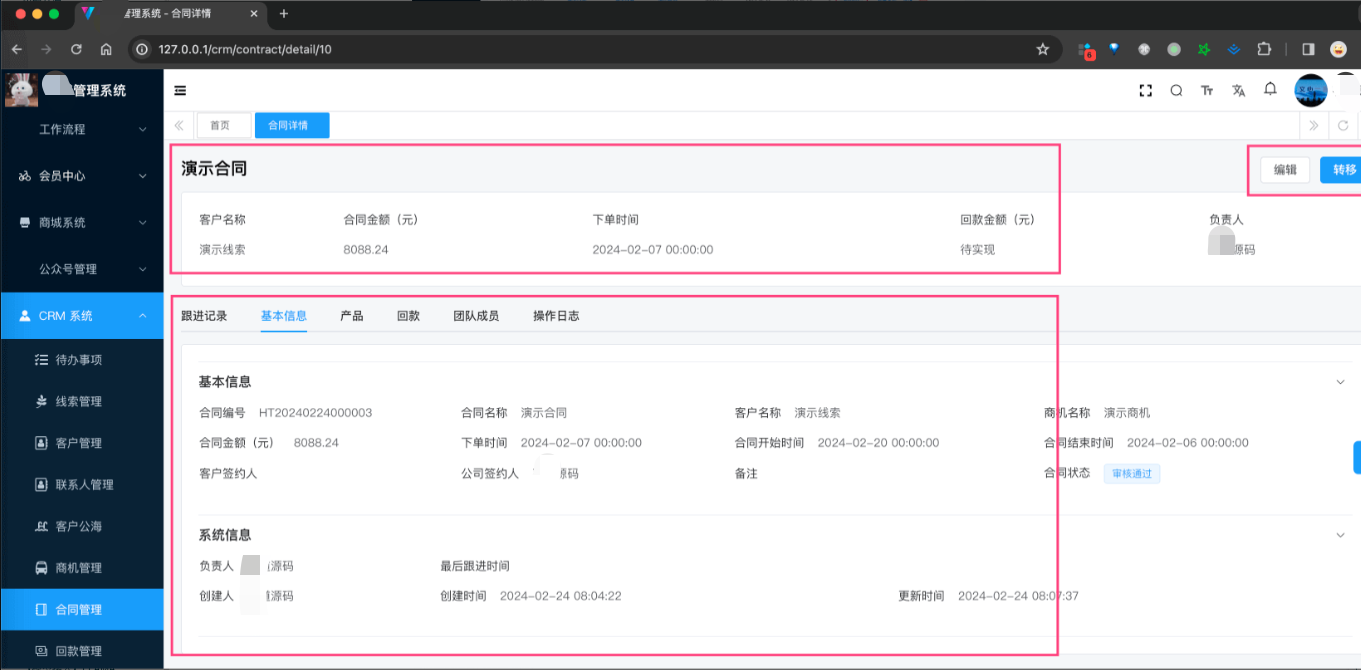Expand the 公众号管理 menu chevron
Image resolution: width=1361 pixels, height=670 pixels.
143,269
